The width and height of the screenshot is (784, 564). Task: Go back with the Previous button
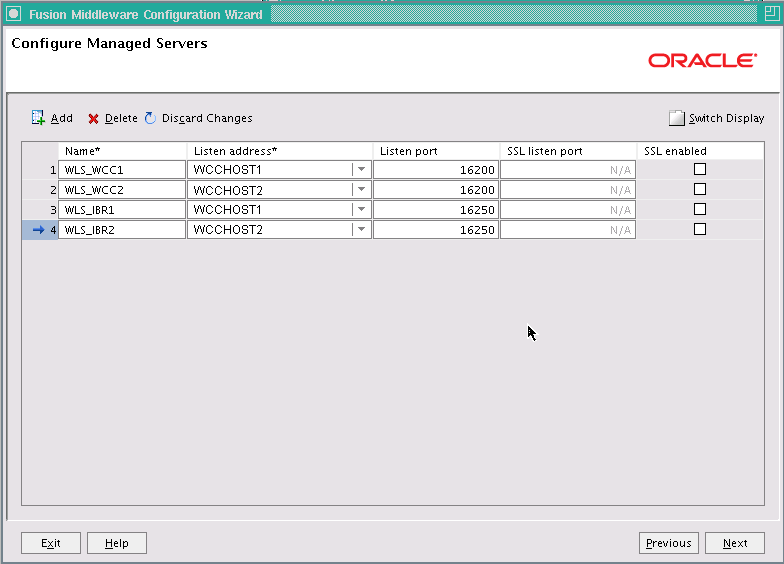(668, 543)
